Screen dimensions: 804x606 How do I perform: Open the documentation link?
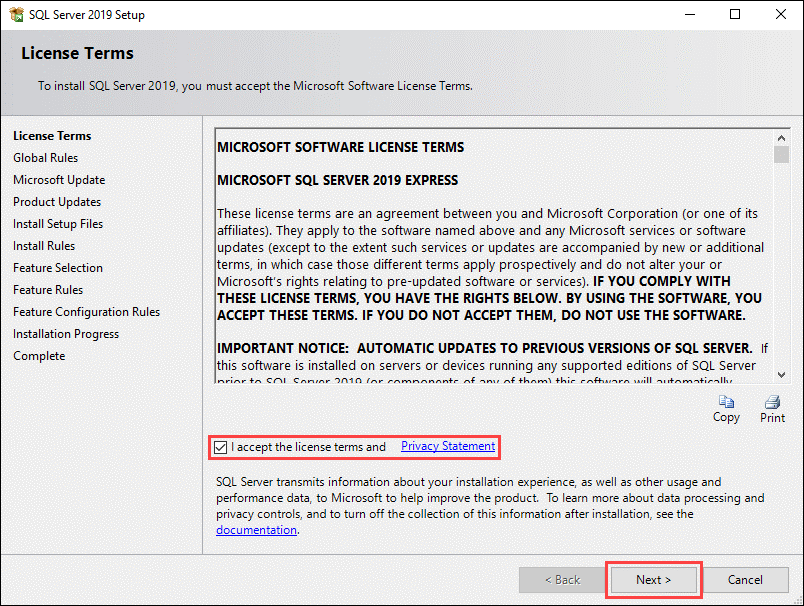(x=256, y=530)
